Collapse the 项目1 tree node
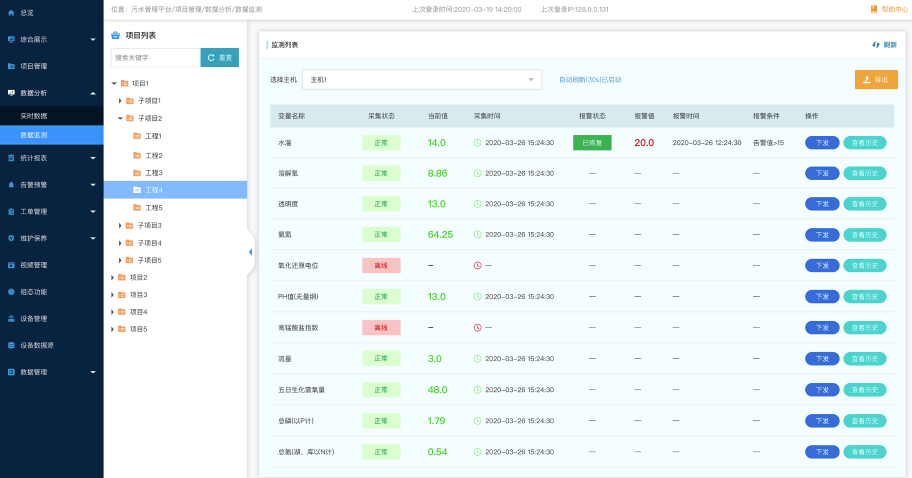912x478 pixels. 112,84
